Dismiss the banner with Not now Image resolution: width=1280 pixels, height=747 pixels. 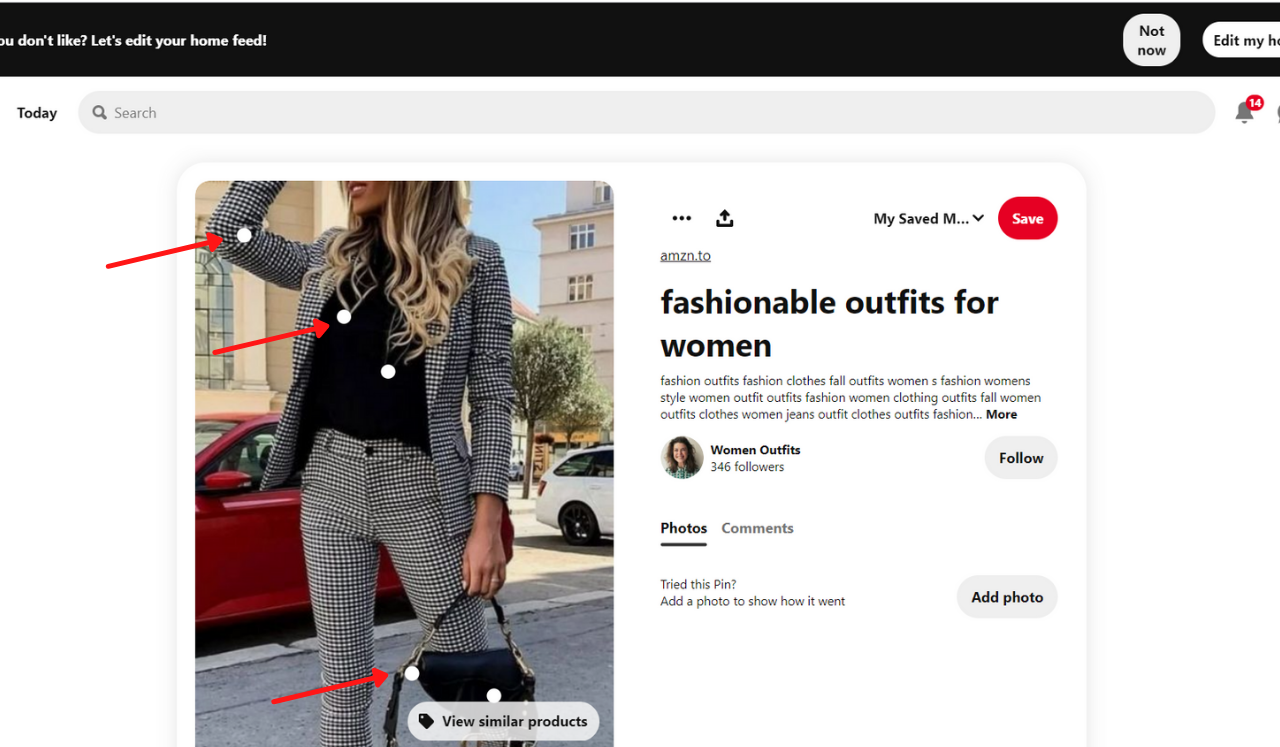pos(1151,41)
